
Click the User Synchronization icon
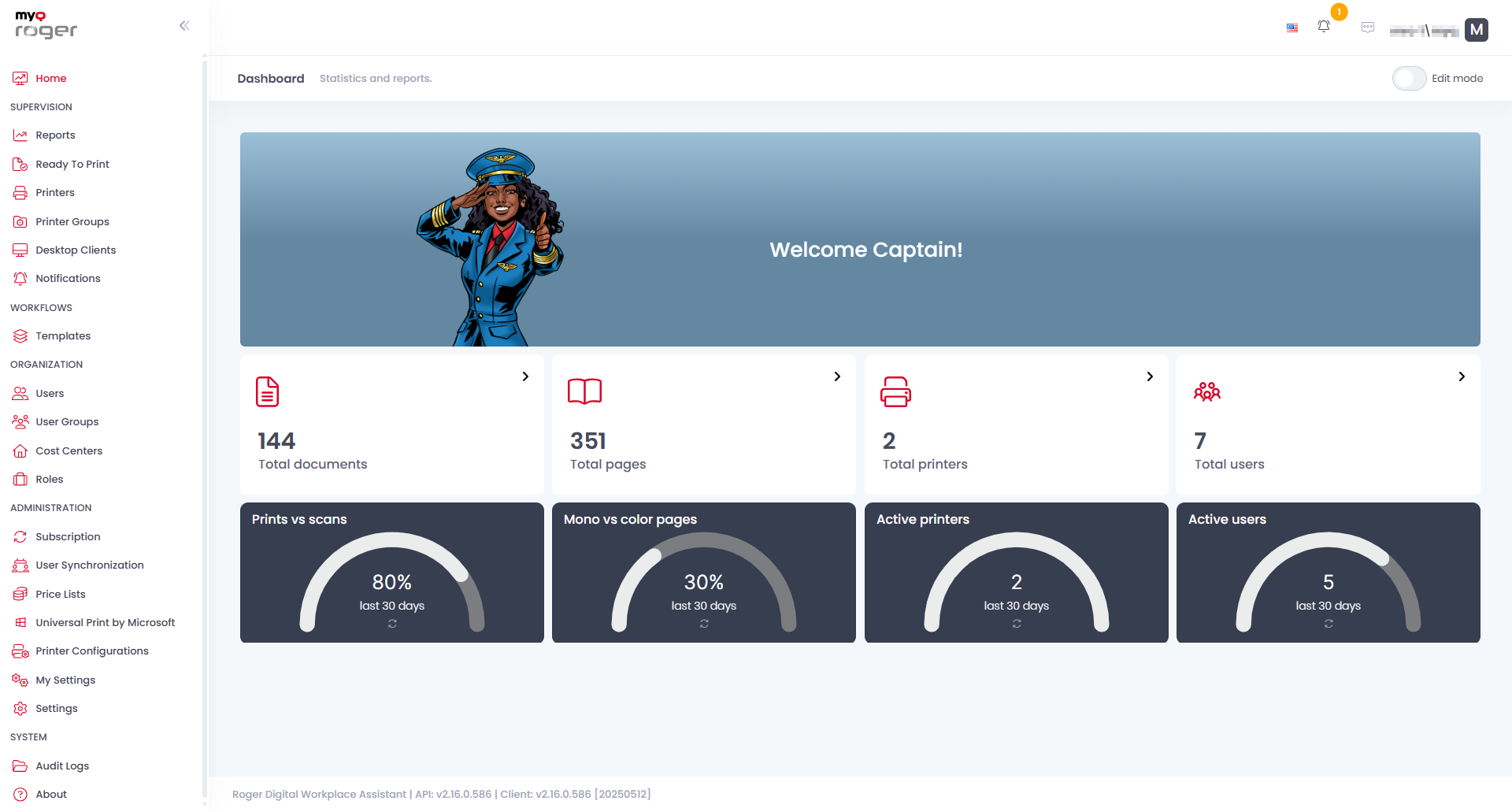coord(20,565)
